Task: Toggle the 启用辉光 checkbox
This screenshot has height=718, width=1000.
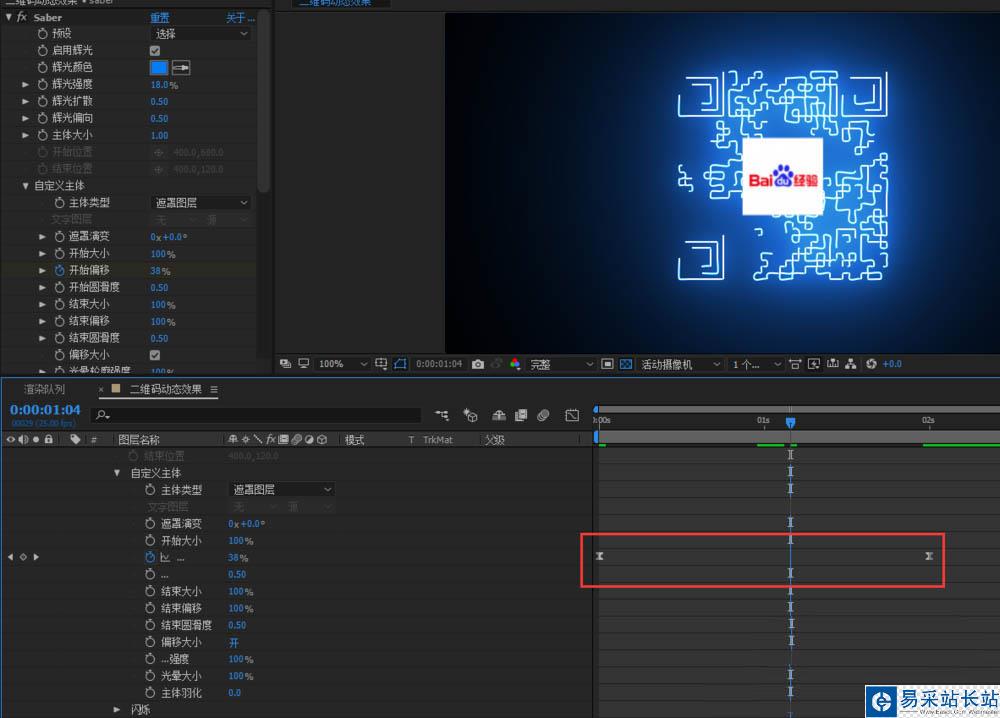Action: 155,50
